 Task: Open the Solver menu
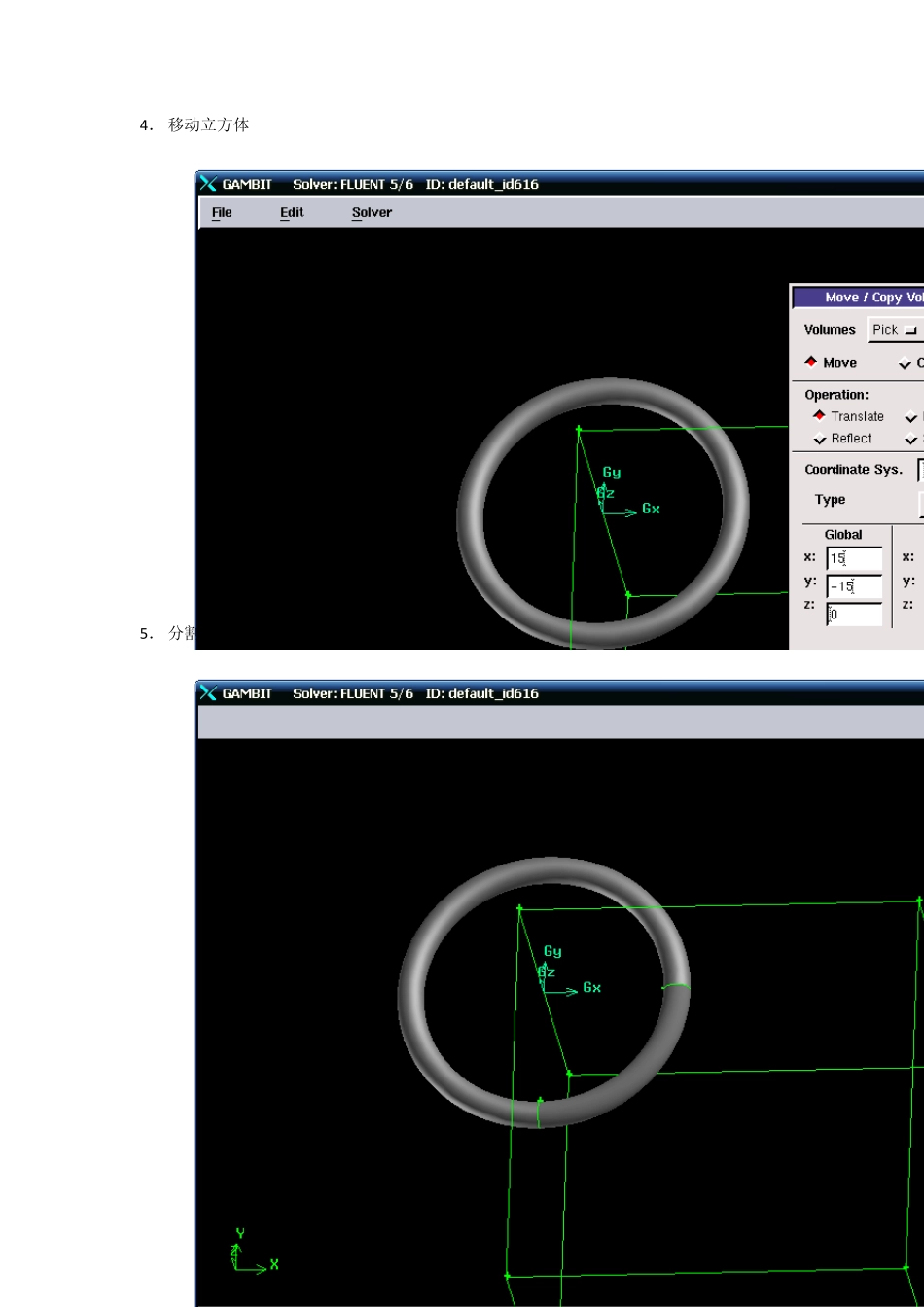click(372, 212)
